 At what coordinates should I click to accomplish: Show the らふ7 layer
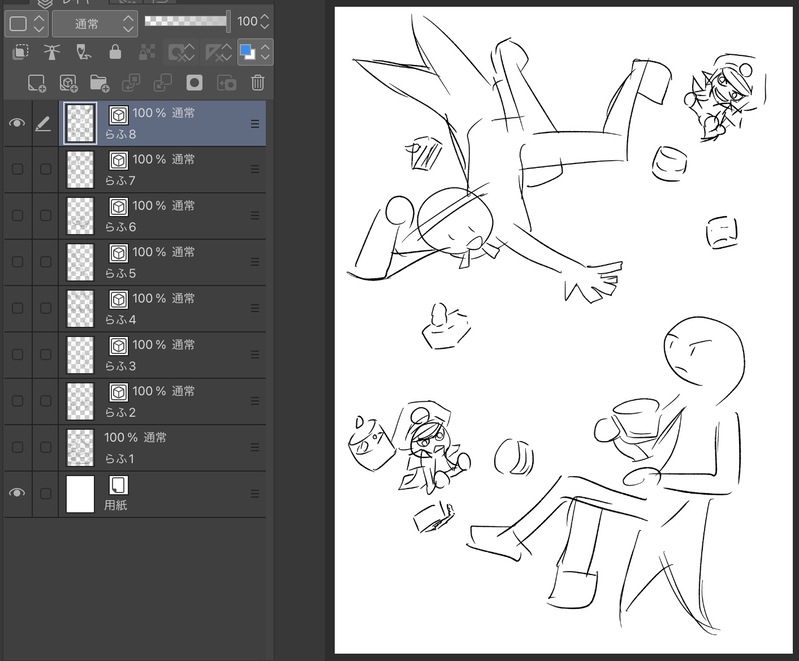(17, 169)
